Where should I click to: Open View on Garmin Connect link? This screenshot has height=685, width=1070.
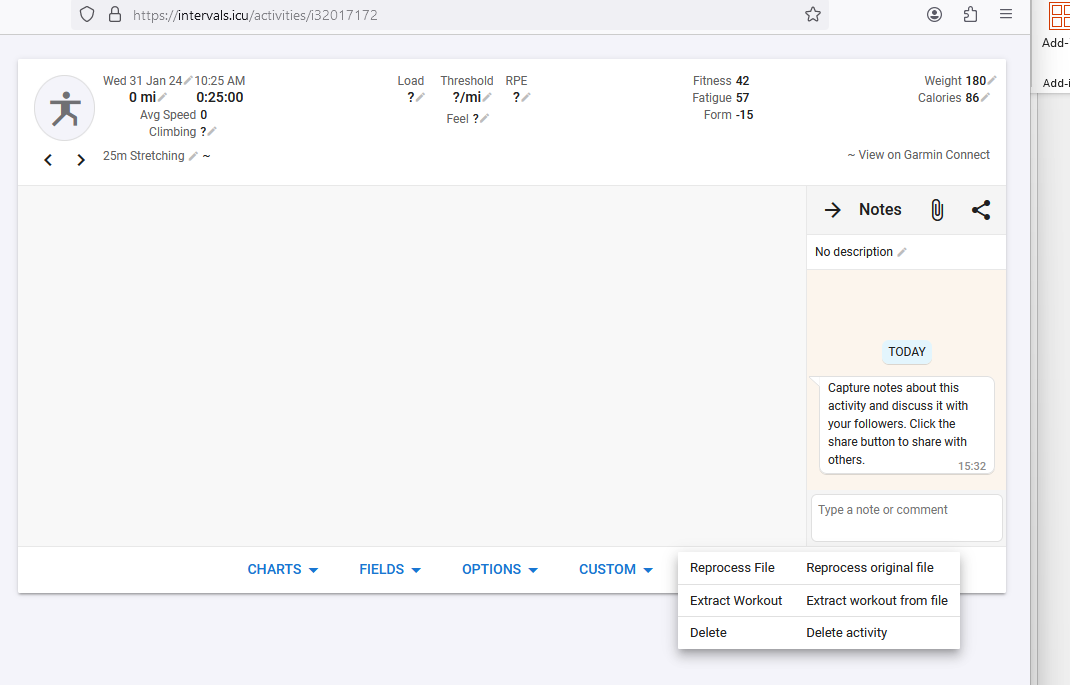pos(924,155)
